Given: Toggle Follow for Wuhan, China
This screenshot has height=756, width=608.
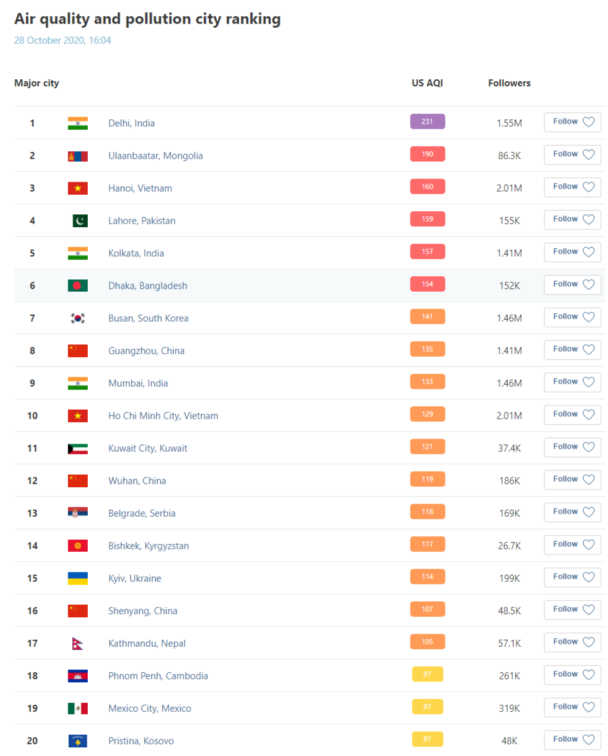Looking at the screenshot, I should (x=572, y=479).
